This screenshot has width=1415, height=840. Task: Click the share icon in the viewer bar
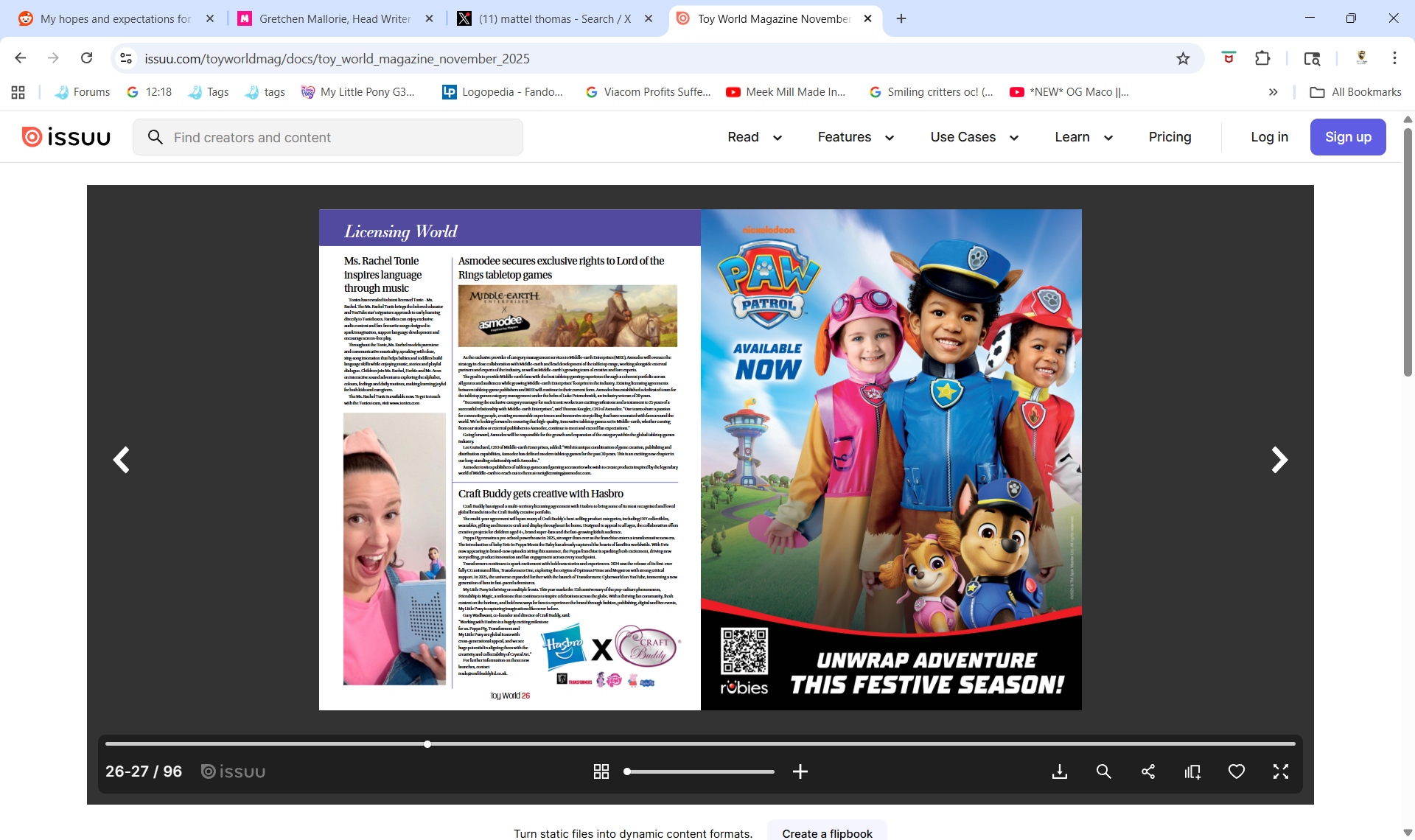(1148, 771)
